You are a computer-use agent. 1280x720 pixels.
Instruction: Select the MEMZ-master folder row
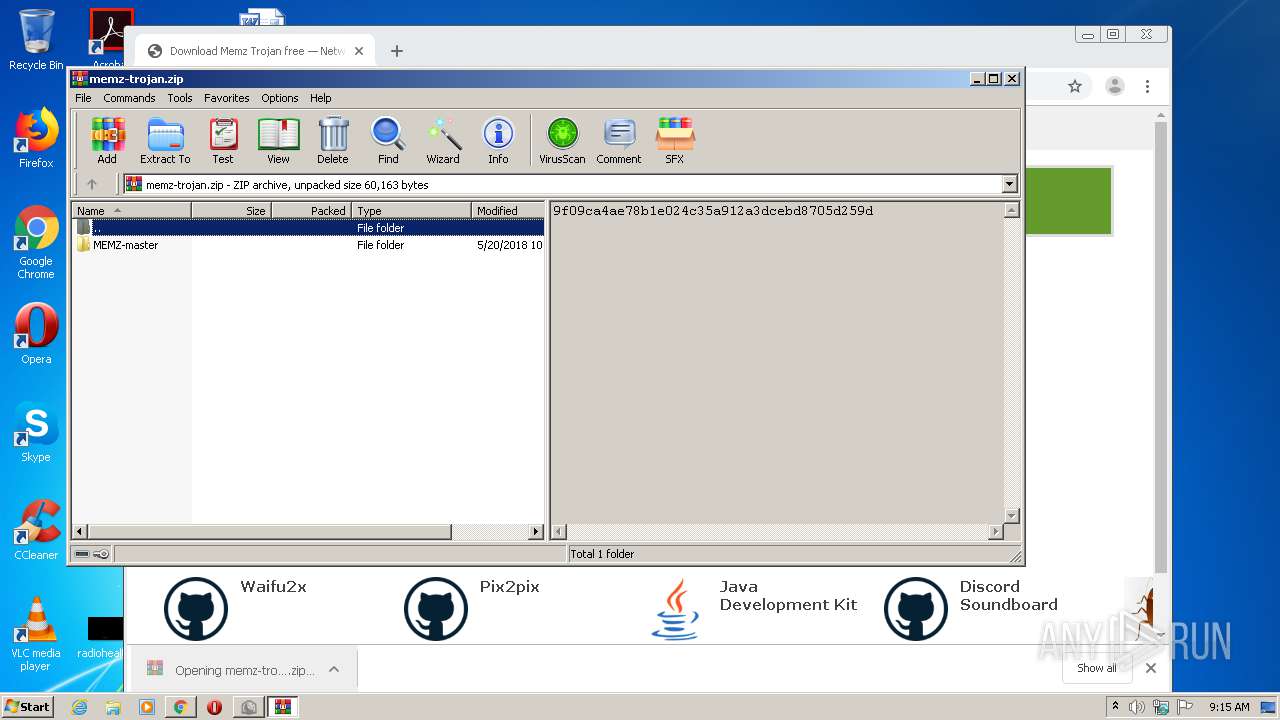coord(308,245)
